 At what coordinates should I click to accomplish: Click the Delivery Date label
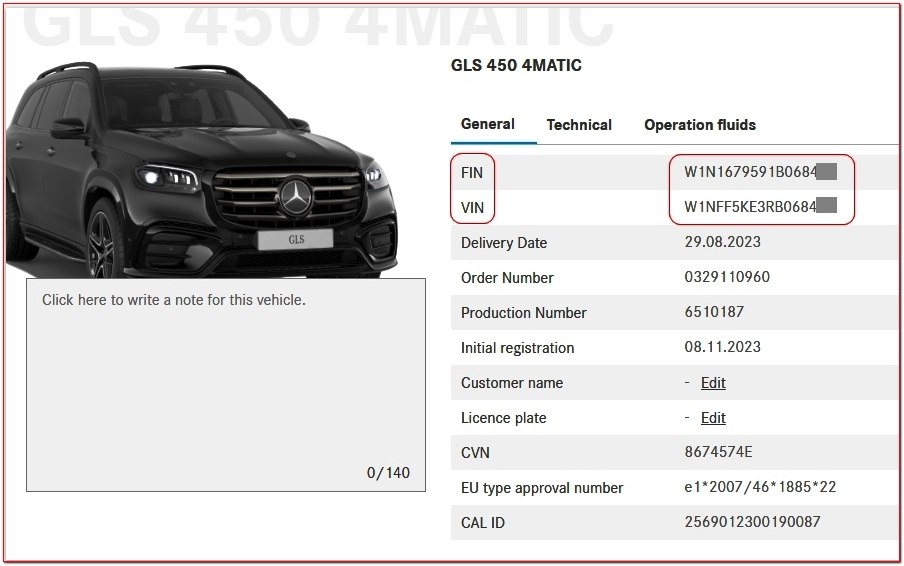504,243
